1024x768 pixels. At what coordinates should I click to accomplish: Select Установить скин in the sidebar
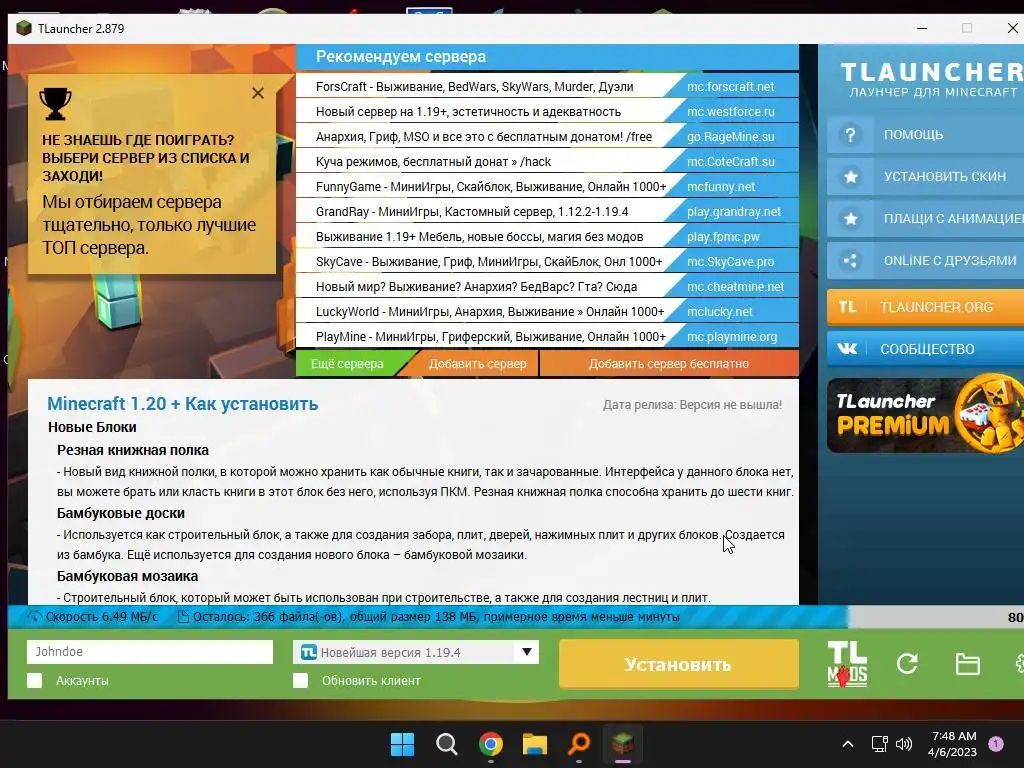(925, 177)
